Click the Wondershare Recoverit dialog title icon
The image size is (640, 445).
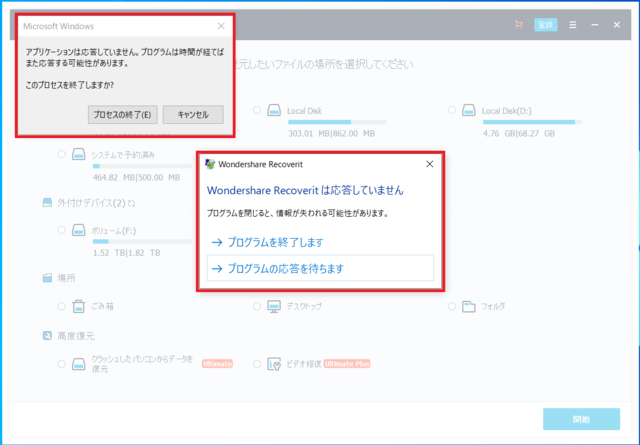[x=210, y=164]
